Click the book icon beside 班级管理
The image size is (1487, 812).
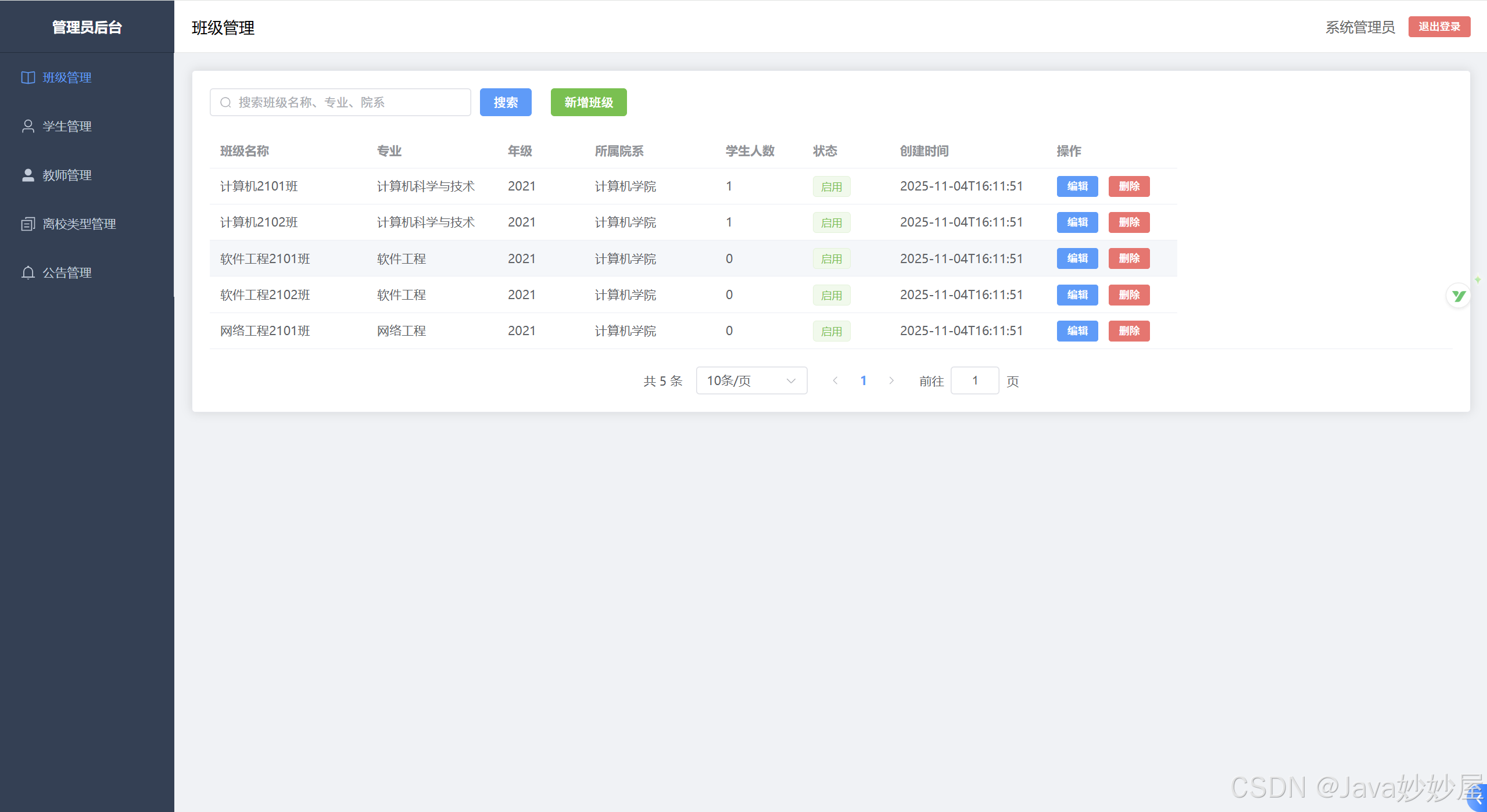coord(28,78)
